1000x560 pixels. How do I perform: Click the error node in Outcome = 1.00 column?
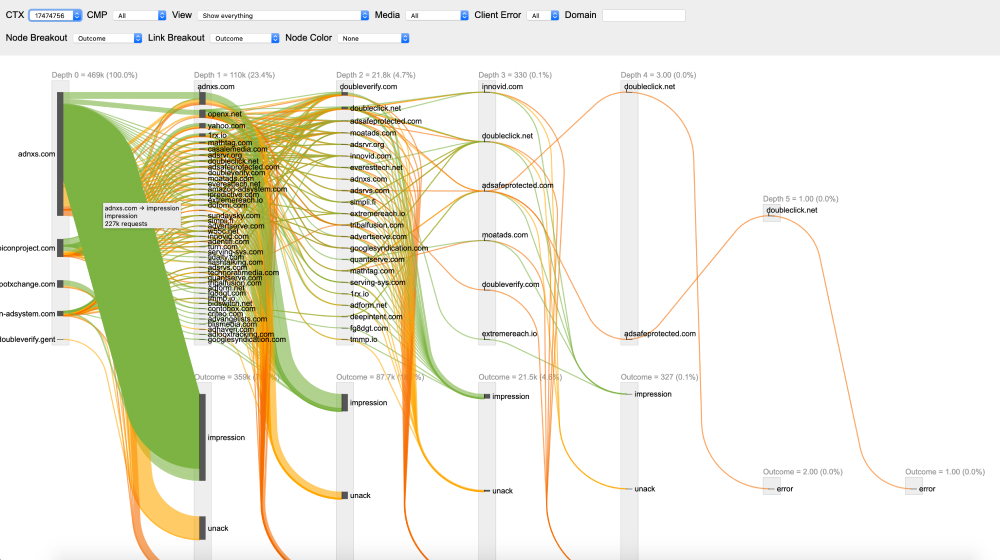click(x=913, y=488)
